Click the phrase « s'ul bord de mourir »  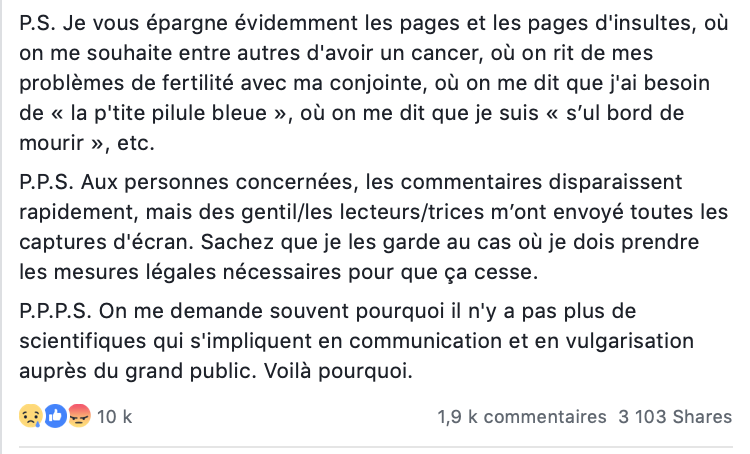pos(352,128)
